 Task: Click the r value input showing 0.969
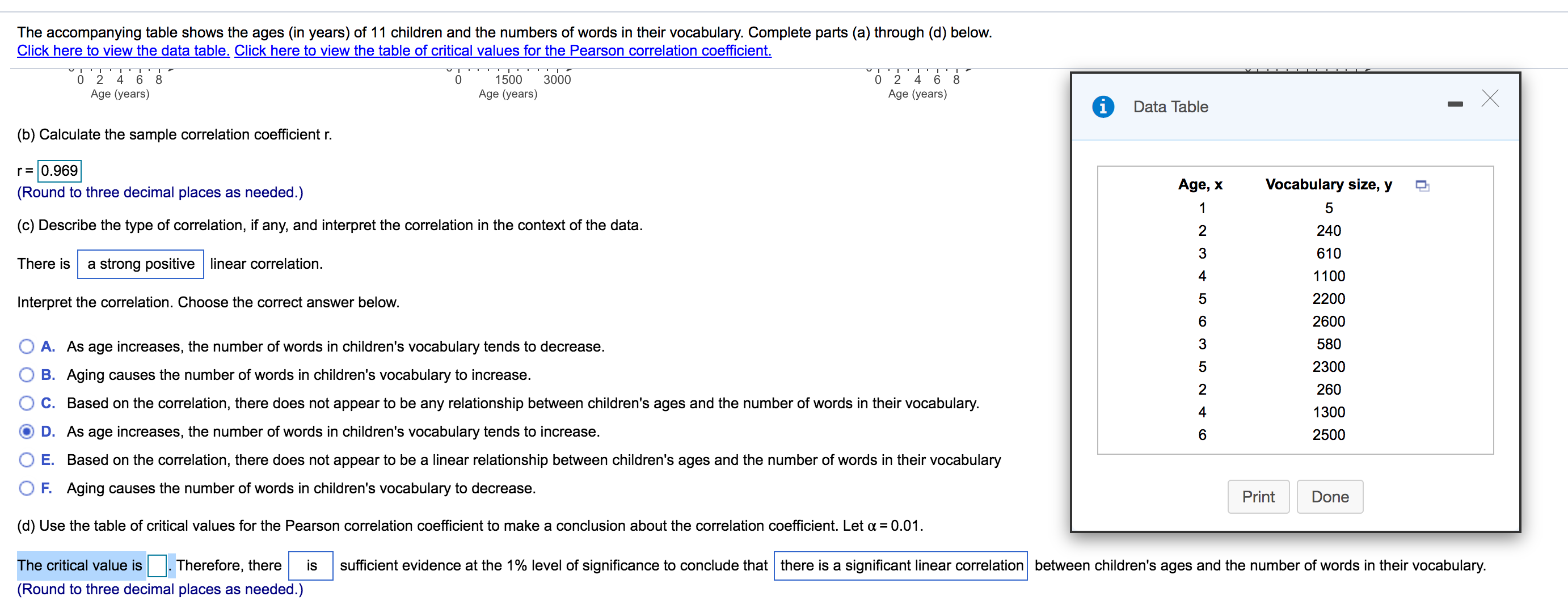(x=59, y=171)
